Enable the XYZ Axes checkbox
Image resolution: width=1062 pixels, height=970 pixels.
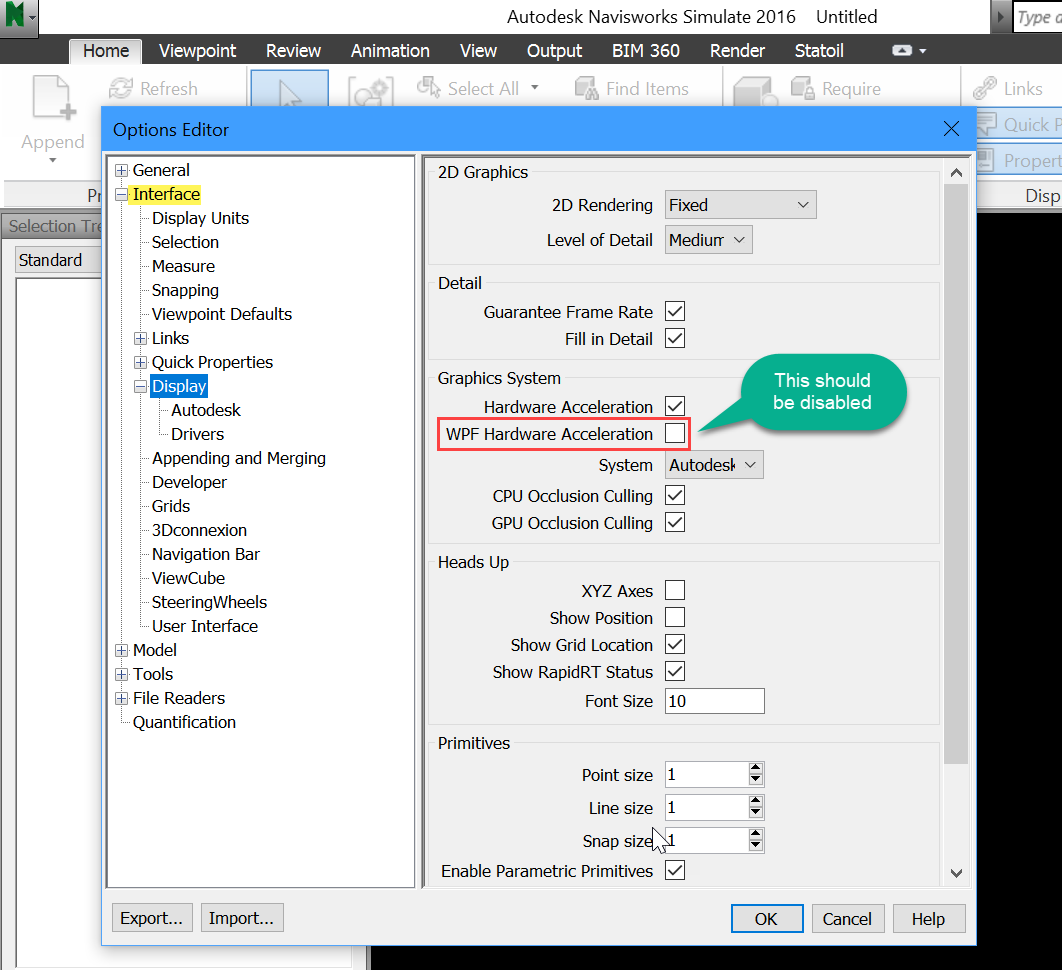(675, 590)
